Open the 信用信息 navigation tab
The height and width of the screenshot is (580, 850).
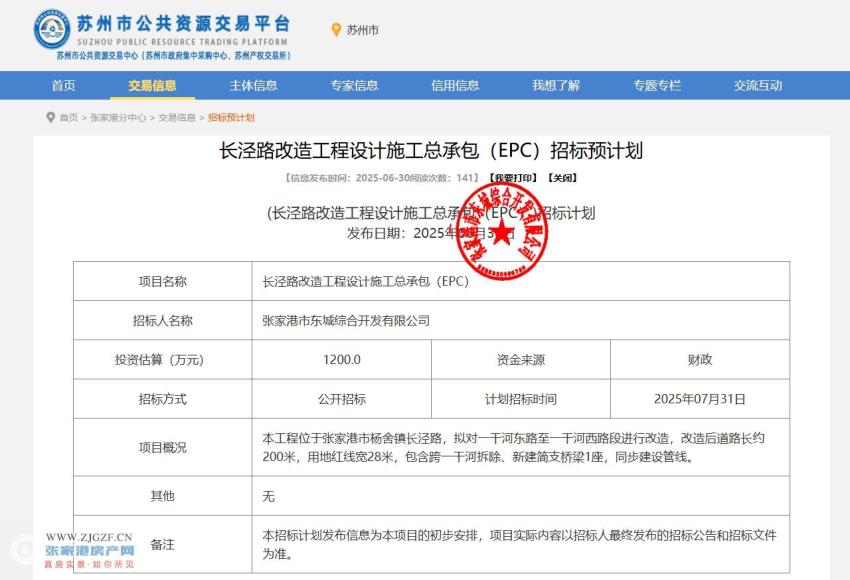pyautogui.click(x=455, y=85)
